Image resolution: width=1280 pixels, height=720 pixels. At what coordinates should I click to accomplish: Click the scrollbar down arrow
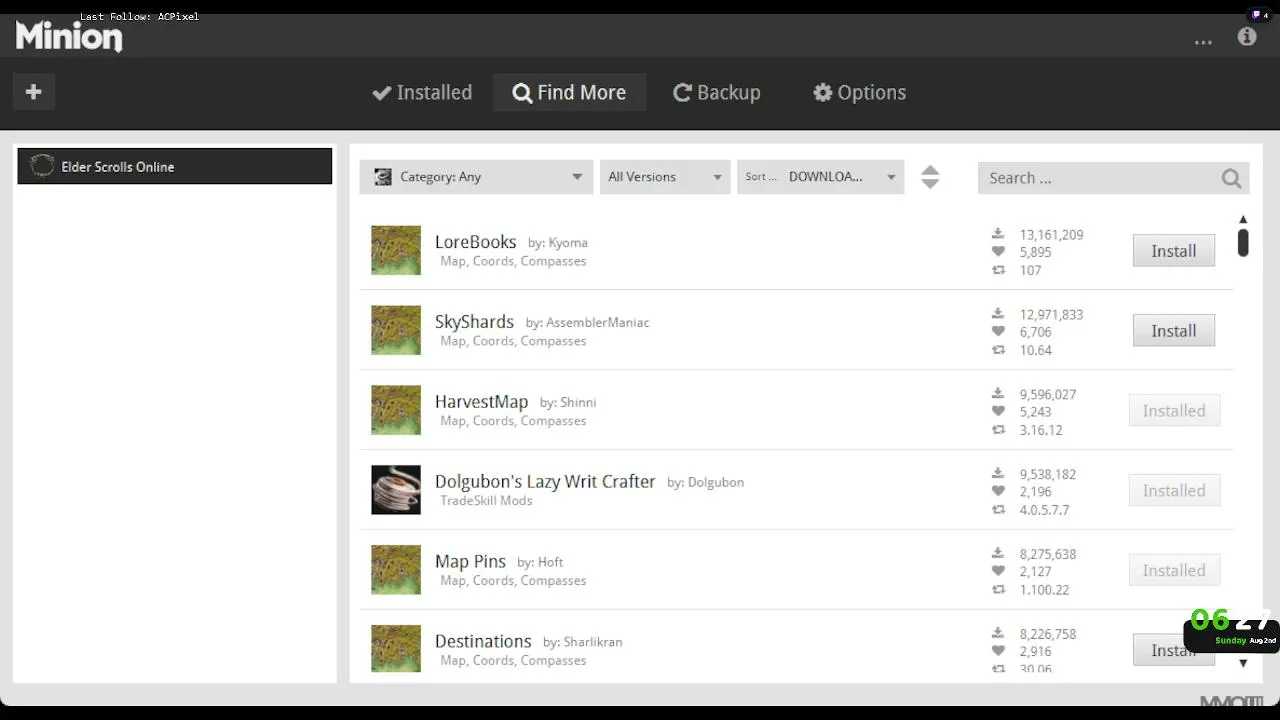tap(1243, 663)
